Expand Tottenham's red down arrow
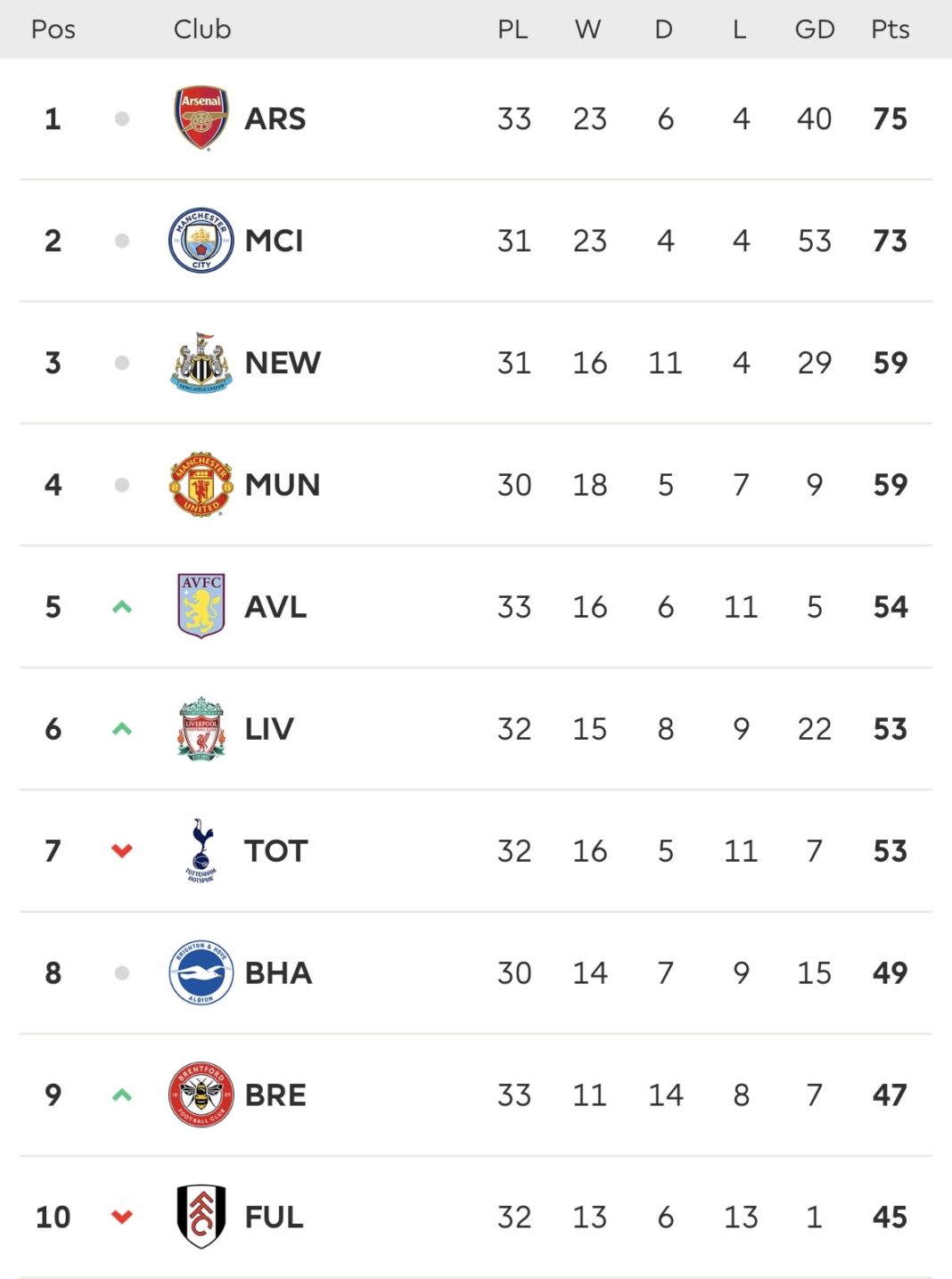 122,851
